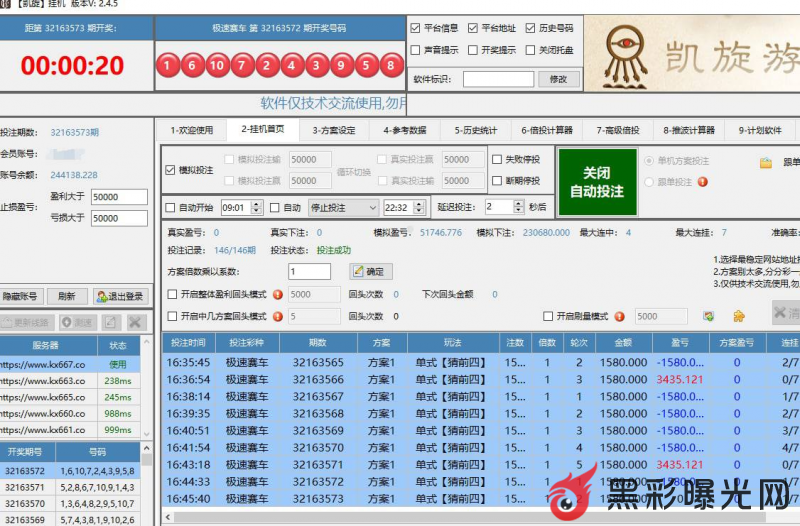Click the green icon right of 刷量 input
Screen dimensions: 800x526
click(x=708, y=316)
